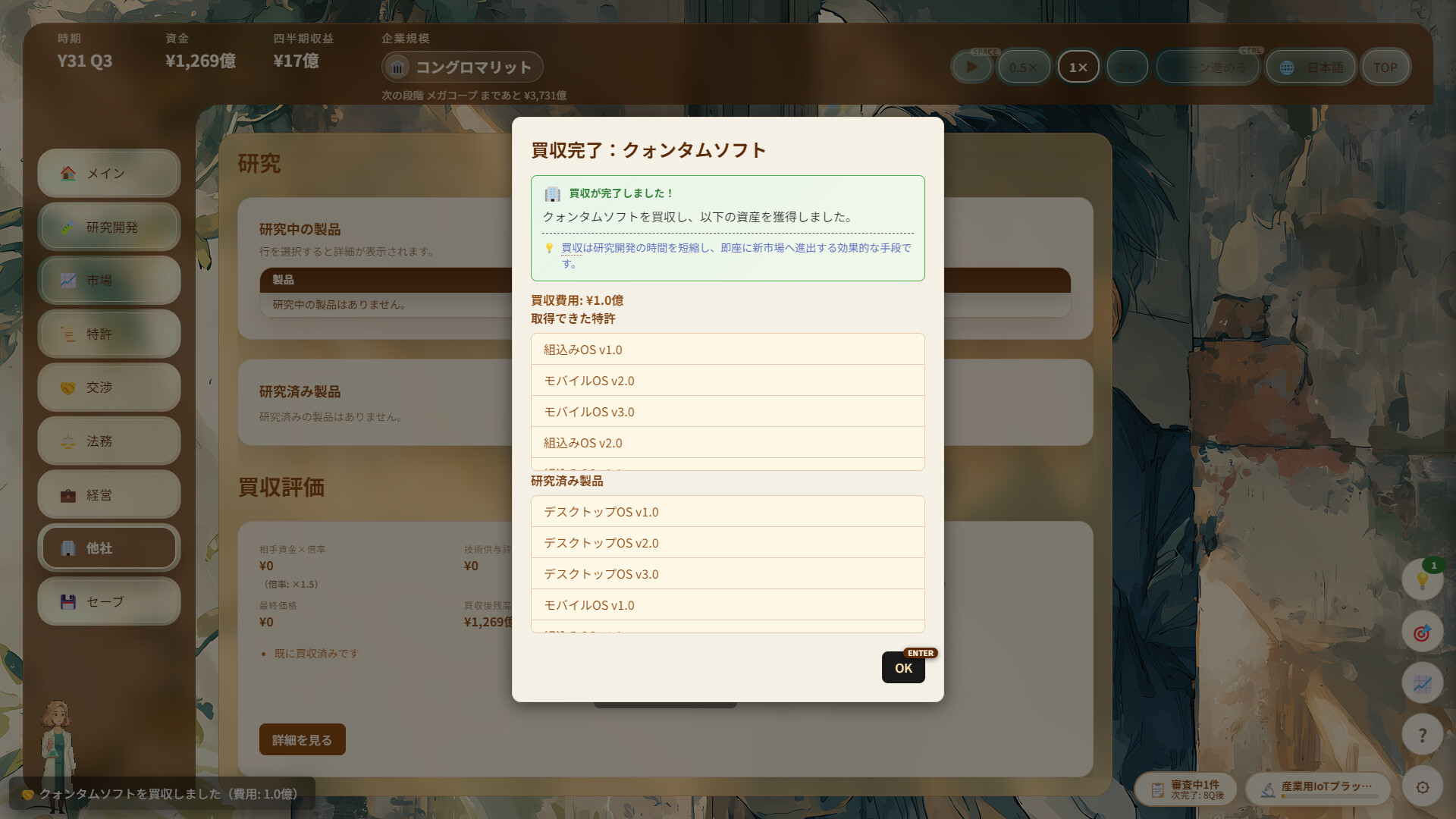Enable 0.5× game speed
1456x819 pixels.
(x=1025, y=67)
